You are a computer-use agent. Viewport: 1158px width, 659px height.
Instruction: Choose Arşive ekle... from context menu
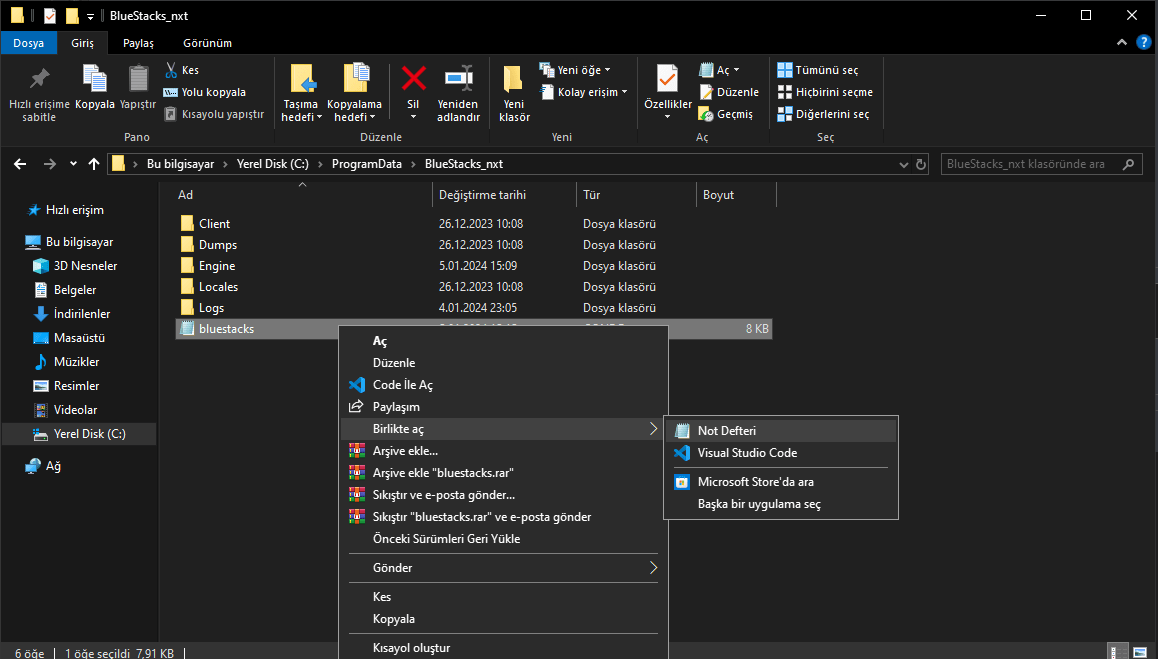click(504, 451)
